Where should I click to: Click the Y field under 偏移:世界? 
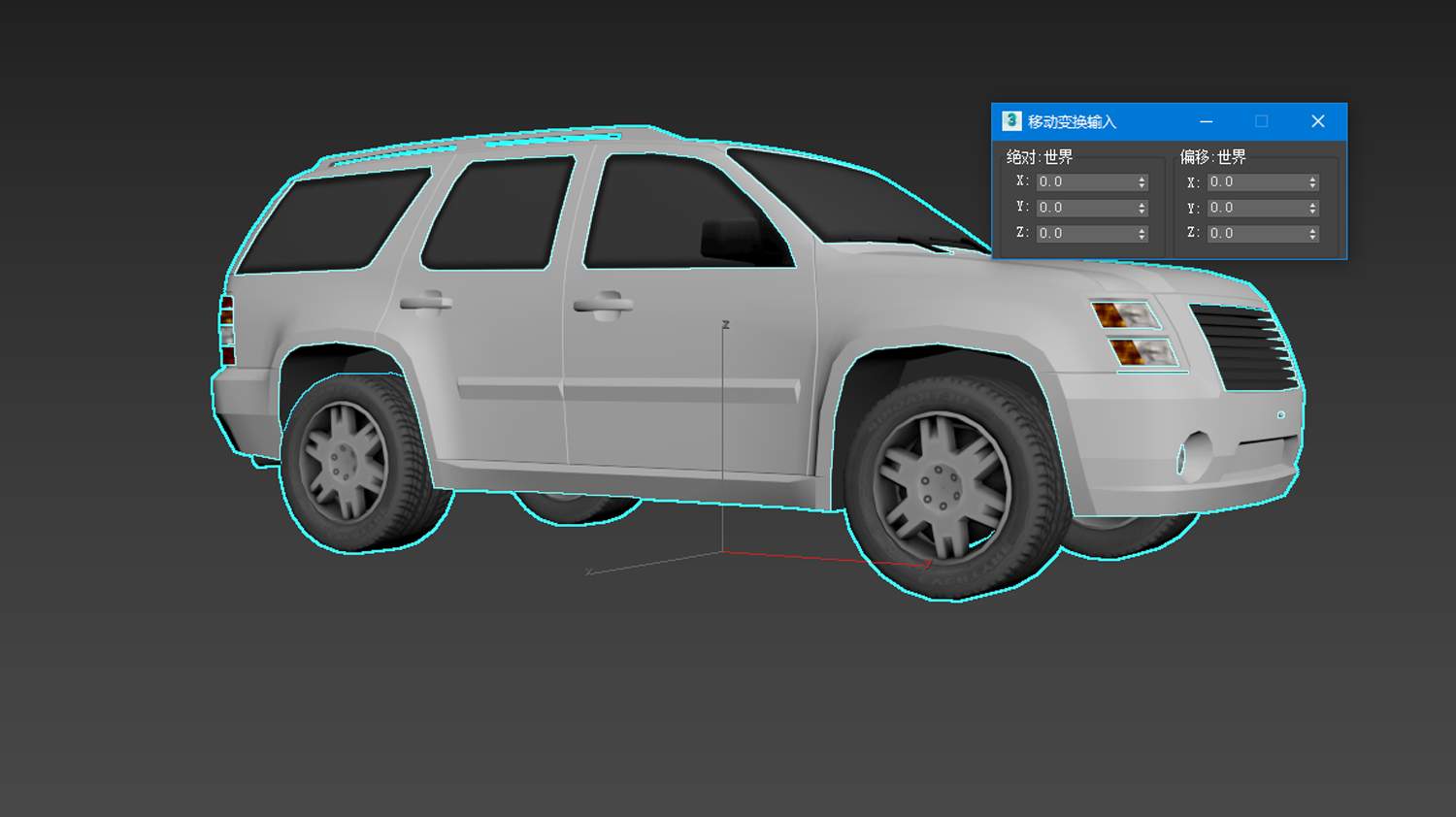1255,208
